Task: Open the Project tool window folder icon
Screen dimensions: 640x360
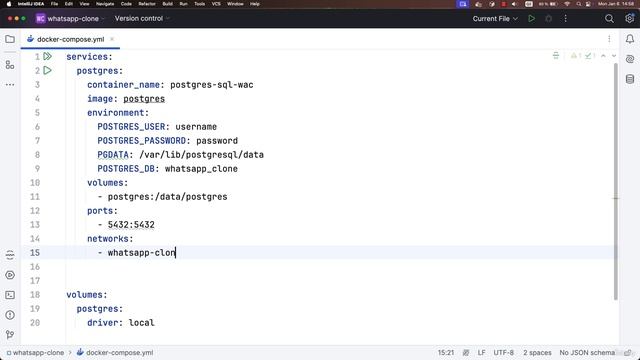Action: [x=10, y=39]
